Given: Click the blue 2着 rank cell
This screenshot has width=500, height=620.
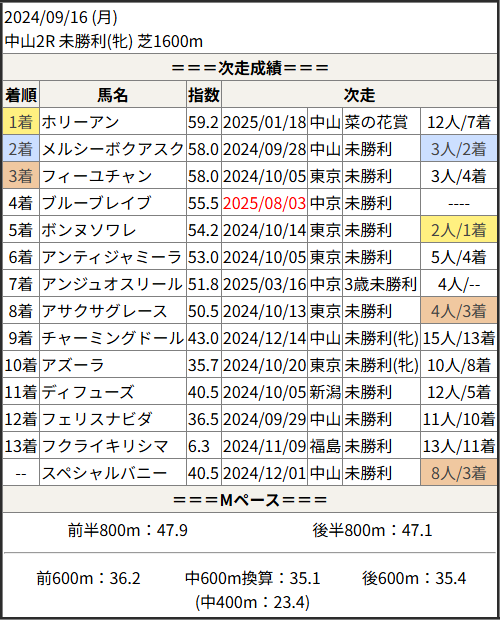Looking at the screenshot, I should [21, 149].
